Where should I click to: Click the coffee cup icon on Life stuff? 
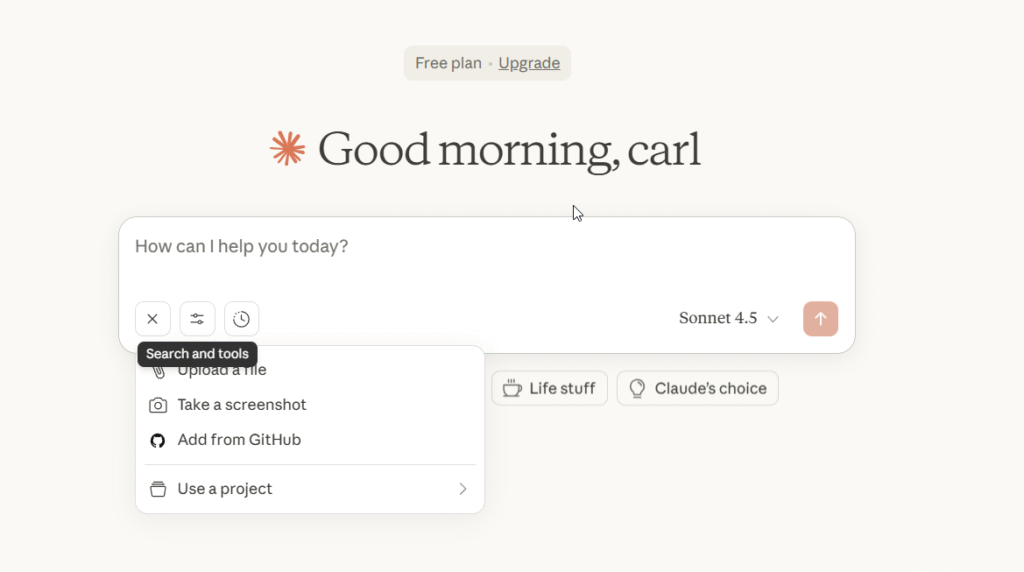tap(512, 388)
